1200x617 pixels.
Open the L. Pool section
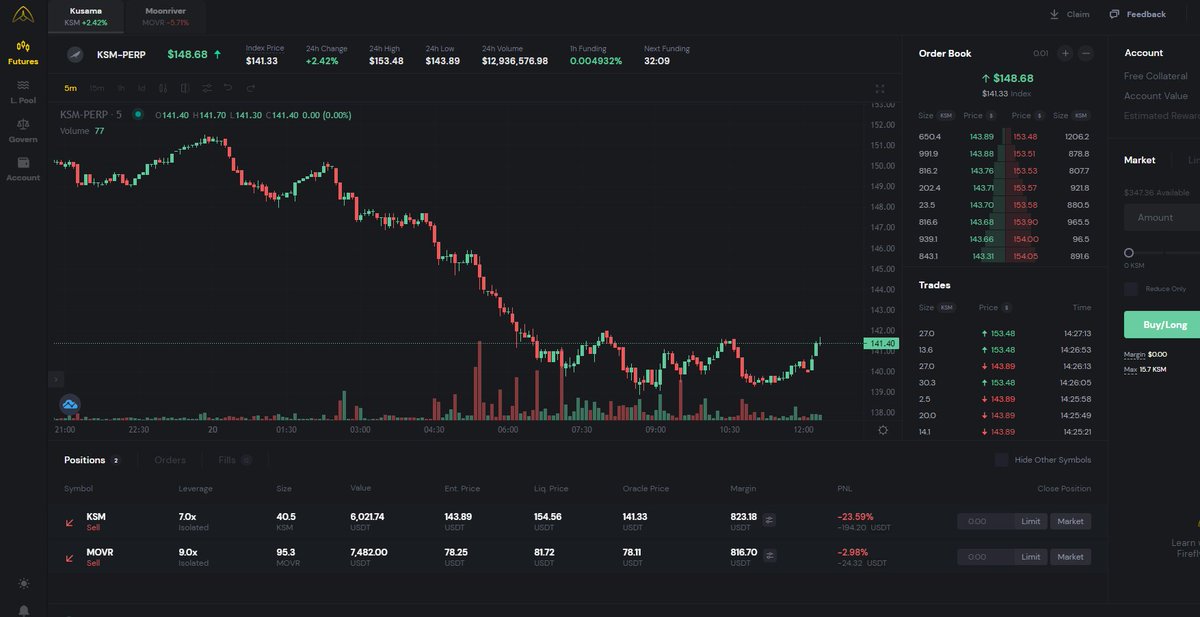23,92
